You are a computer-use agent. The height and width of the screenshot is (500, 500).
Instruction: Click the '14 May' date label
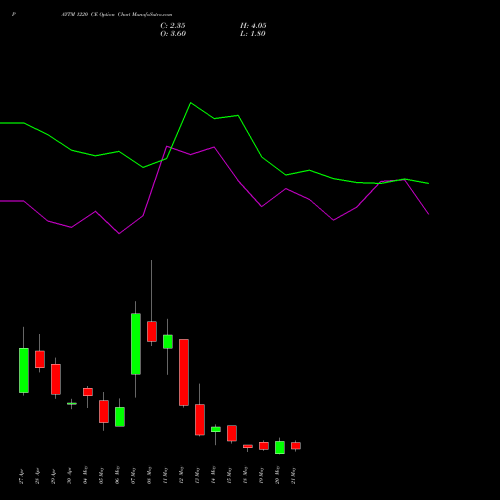click(214, 475)
